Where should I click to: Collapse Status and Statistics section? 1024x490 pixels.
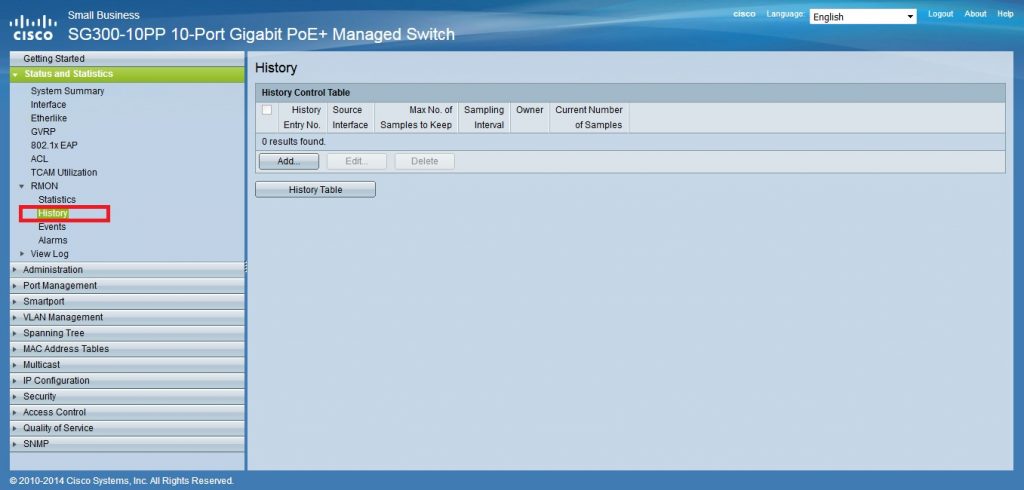coord(127,74)
